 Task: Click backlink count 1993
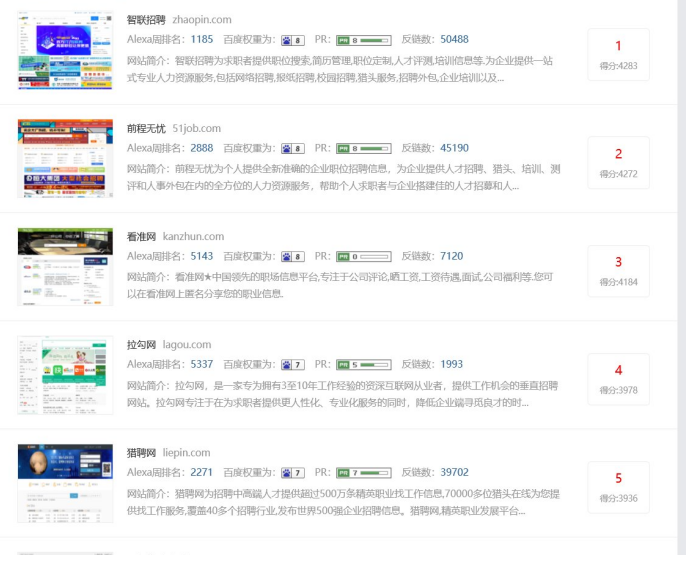coord(452,364)
